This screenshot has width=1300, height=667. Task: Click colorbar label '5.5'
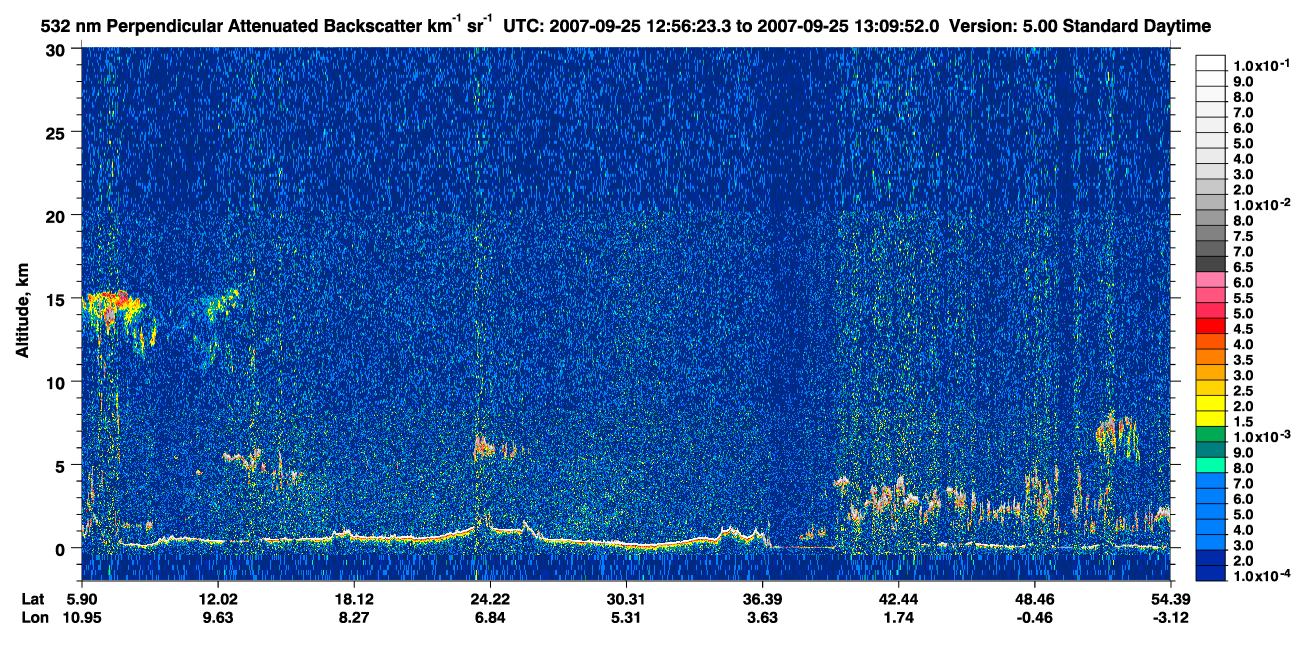(x=1245, y=297)
